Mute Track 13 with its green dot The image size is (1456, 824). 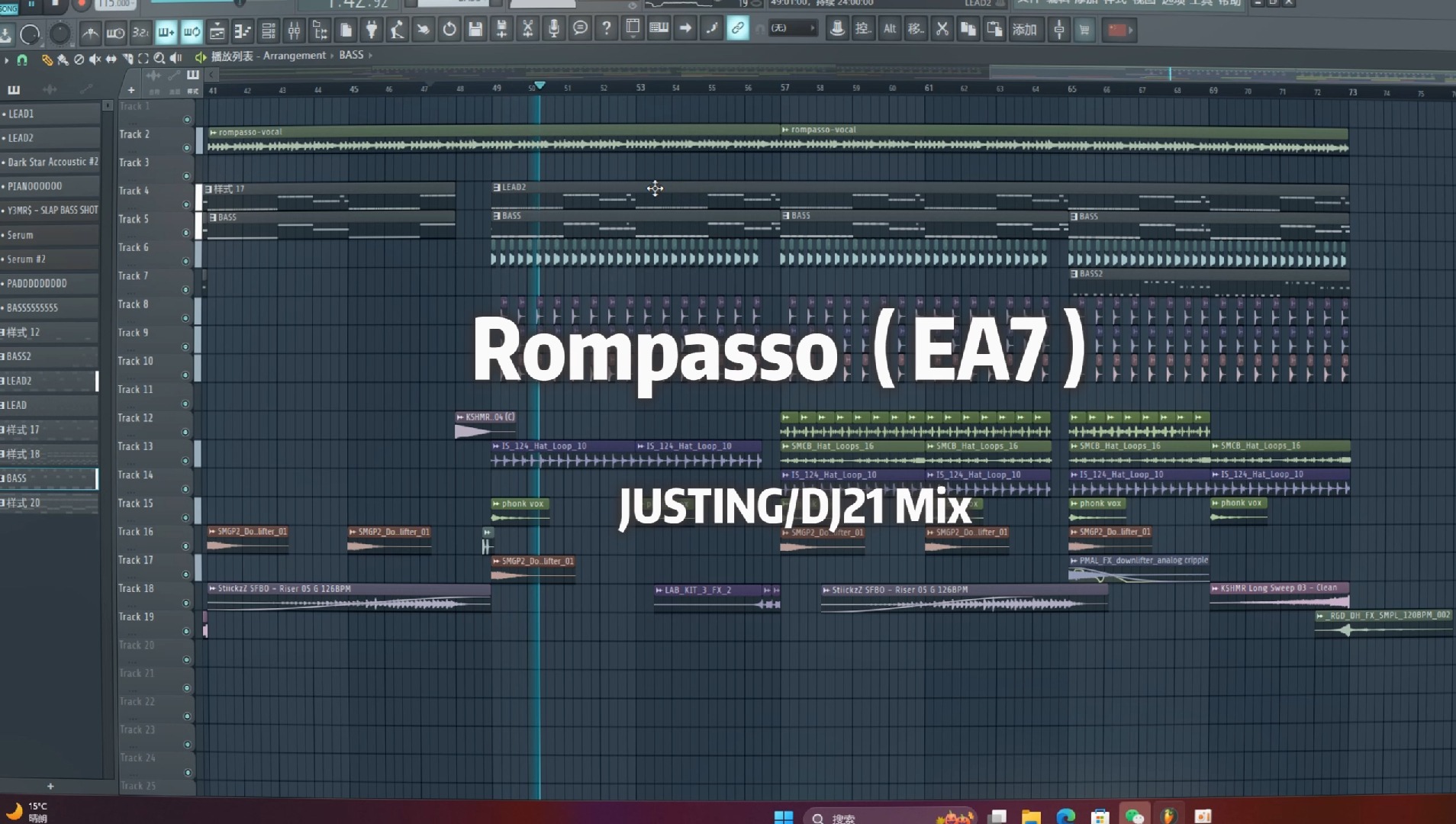[185, 461]
